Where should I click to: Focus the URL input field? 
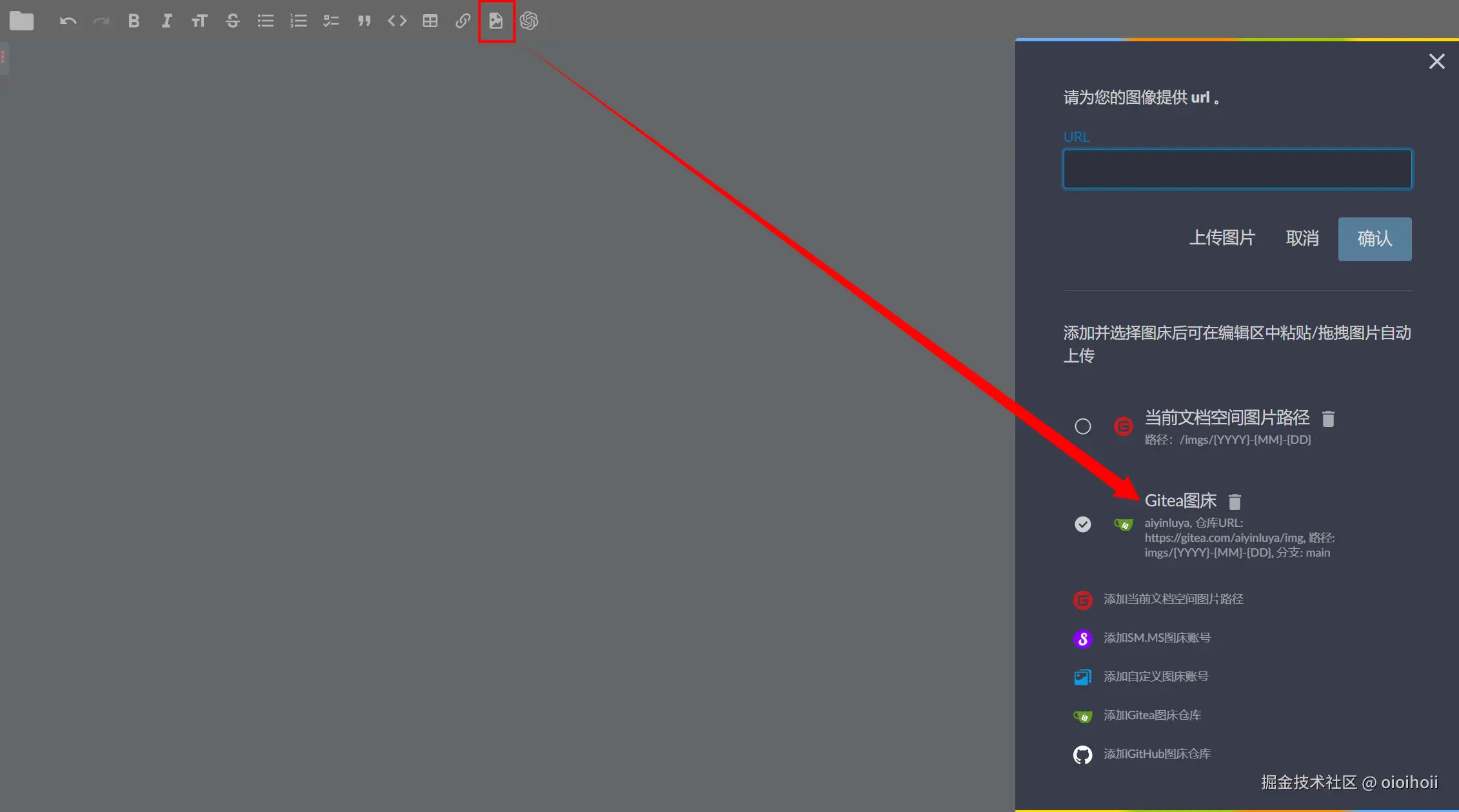1237,169
